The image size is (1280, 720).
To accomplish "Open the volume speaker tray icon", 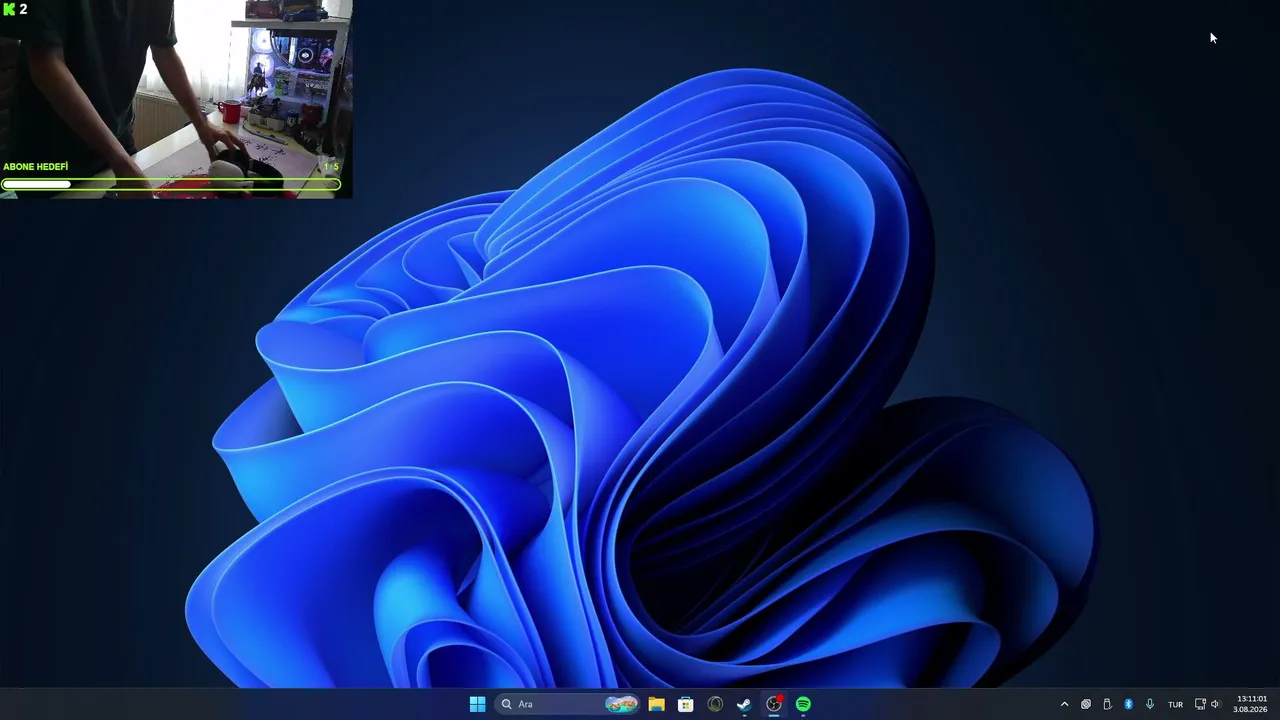I will (x=1216, y=704).
